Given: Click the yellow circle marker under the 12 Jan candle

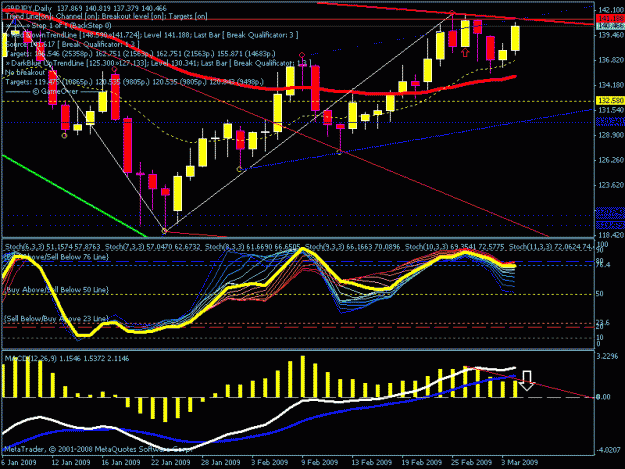Looking at the screenshot, I should point(65,136).
